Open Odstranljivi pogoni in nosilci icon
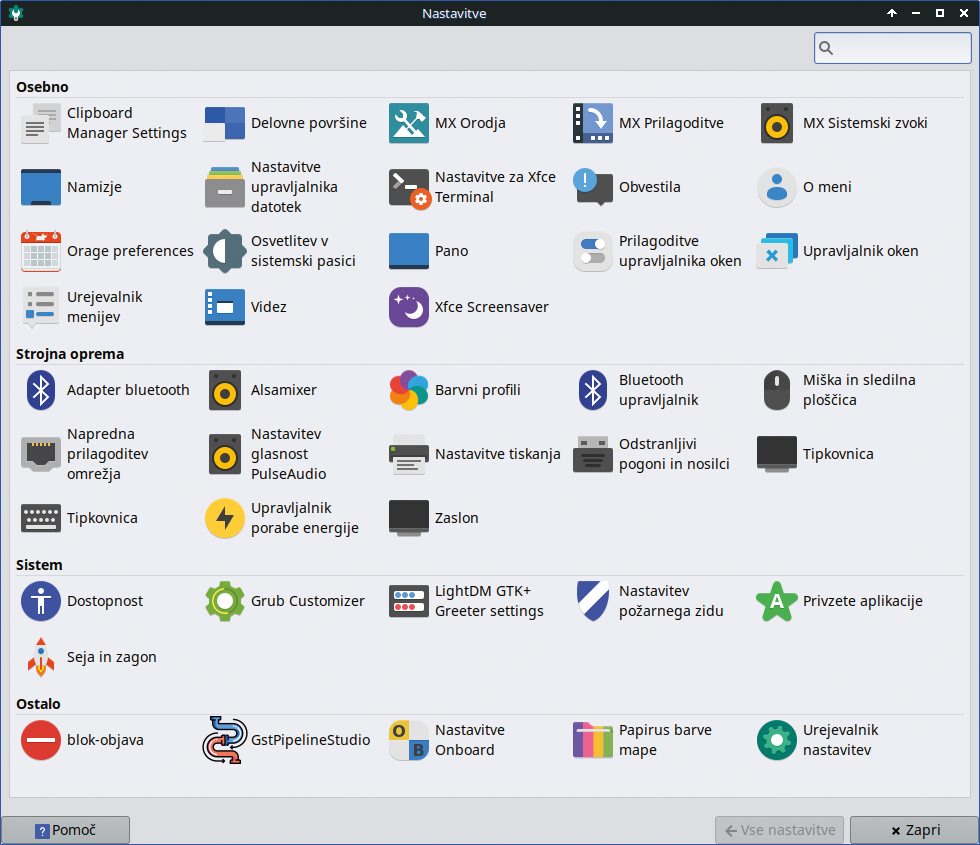Image resolution: width=980 pixels, height=845 pixels. point(592,454)
